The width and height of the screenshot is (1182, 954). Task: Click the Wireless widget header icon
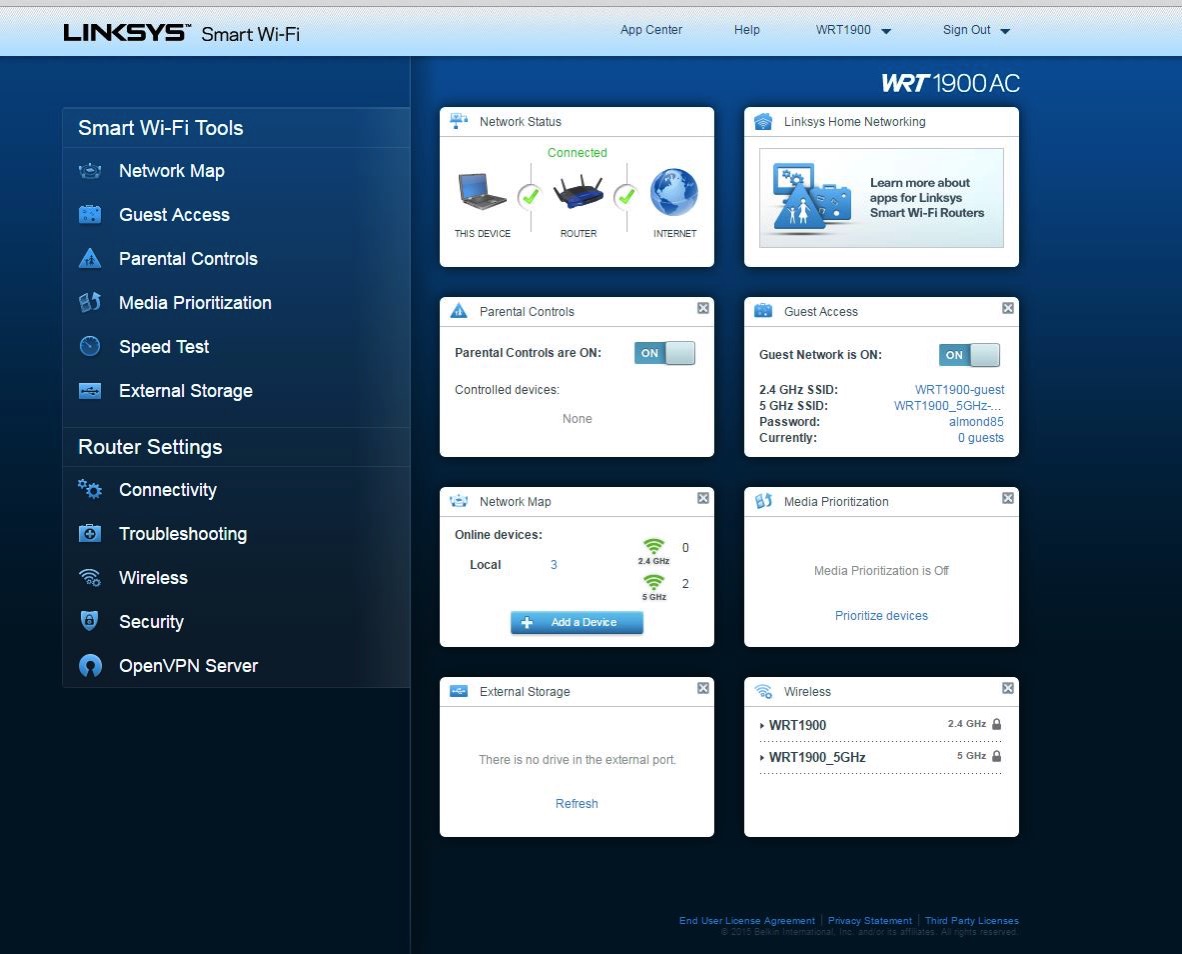point(763,691)
